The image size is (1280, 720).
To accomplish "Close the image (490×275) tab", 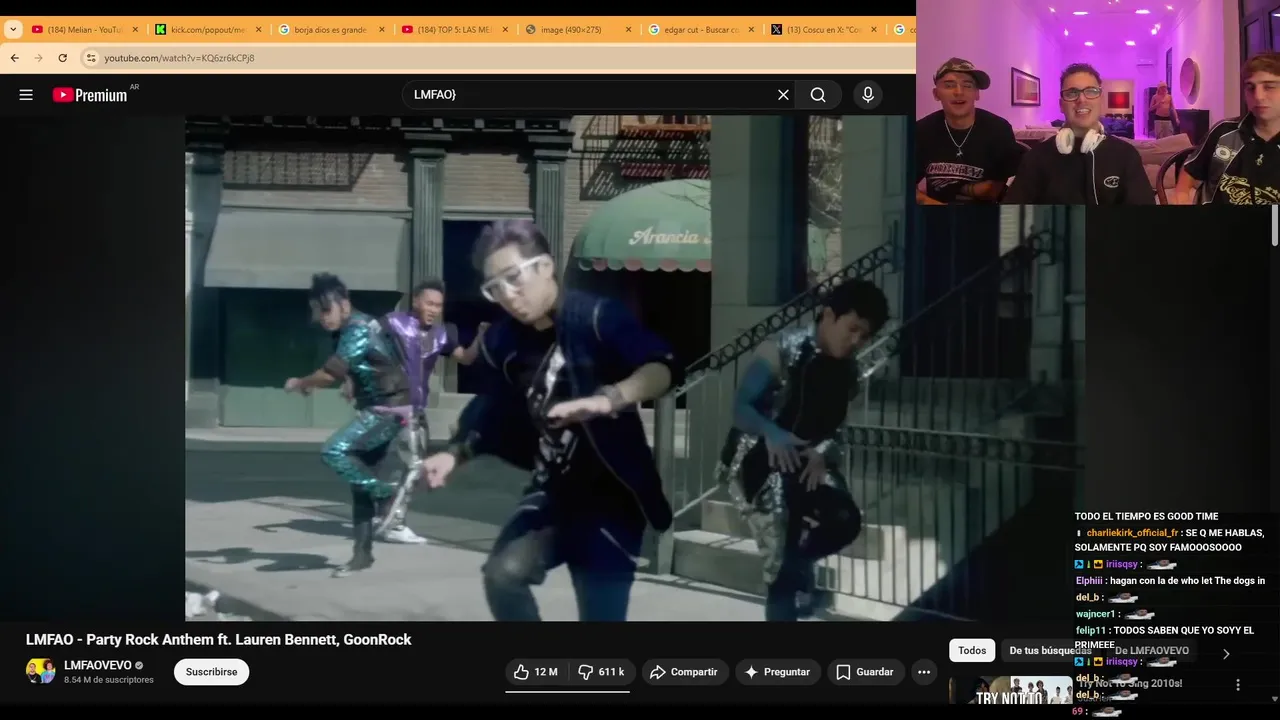I will (628, 30).
